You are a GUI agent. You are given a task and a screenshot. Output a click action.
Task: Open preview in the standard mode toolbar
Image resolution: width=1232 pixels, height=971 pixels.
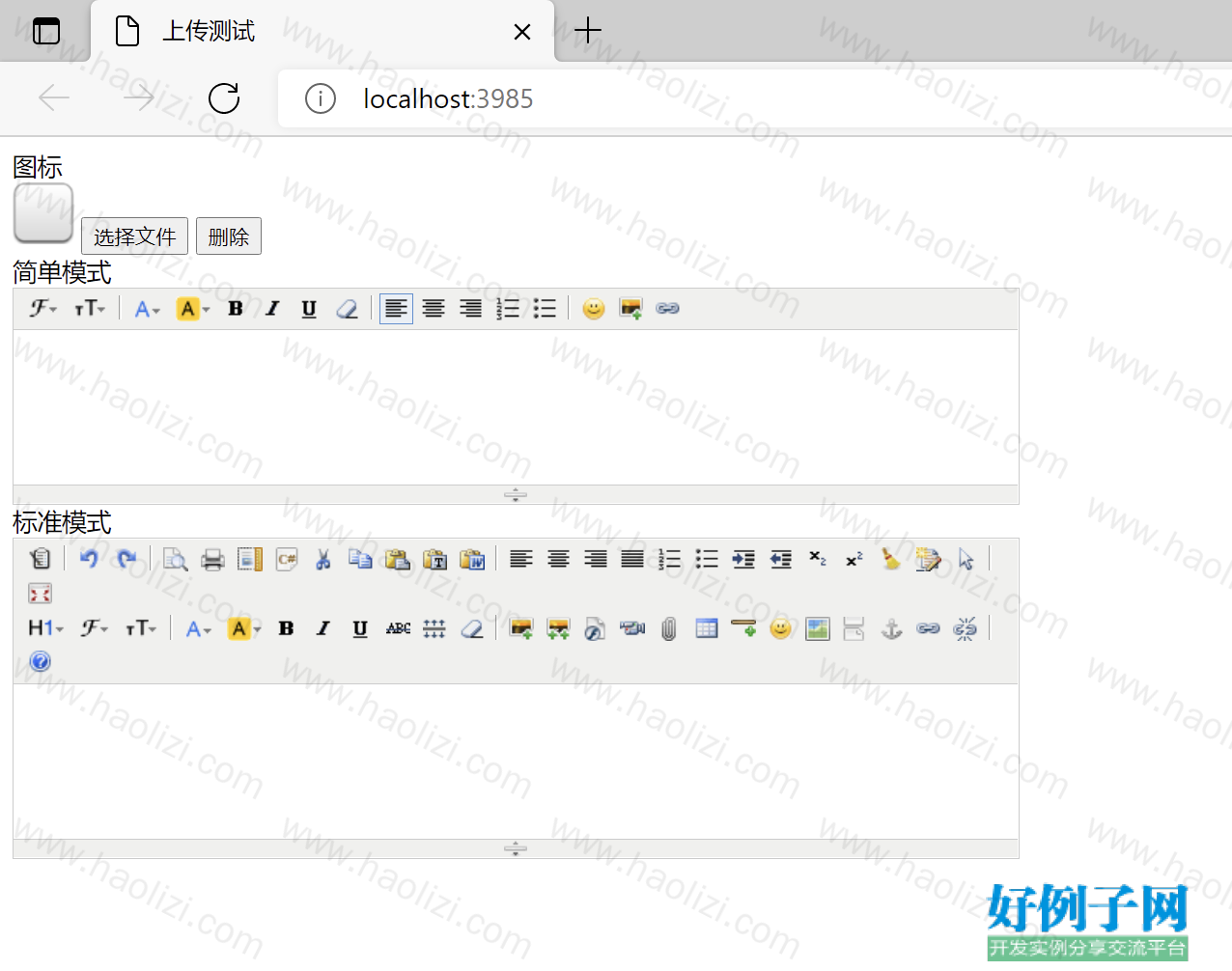[176, 559]
